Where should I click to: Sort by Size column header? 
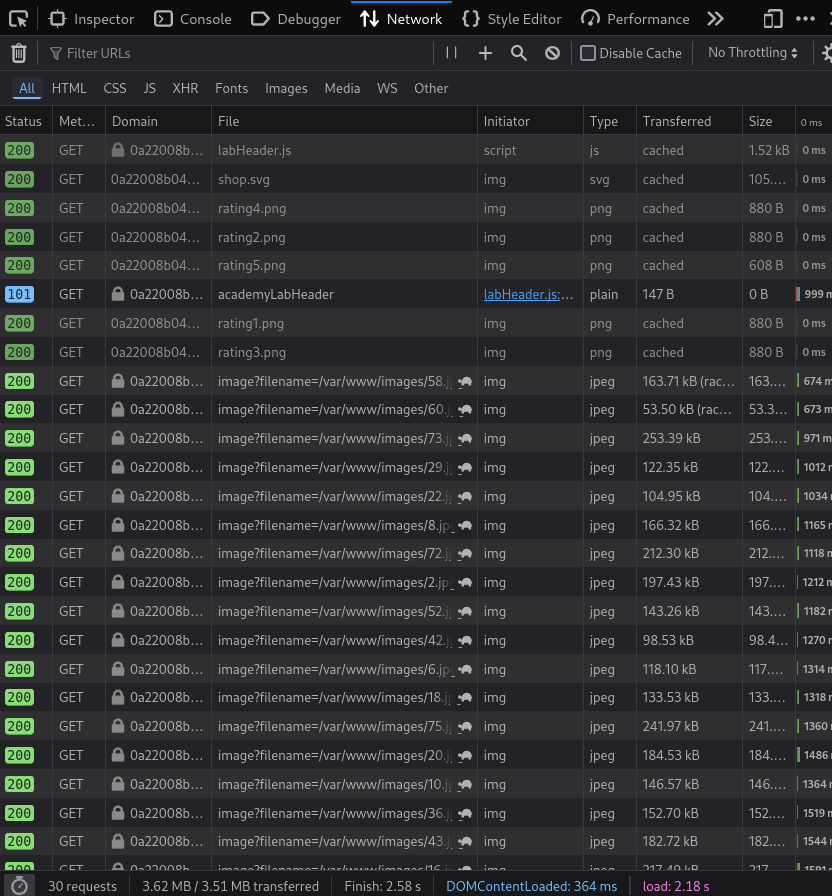[x=769, y=121]
